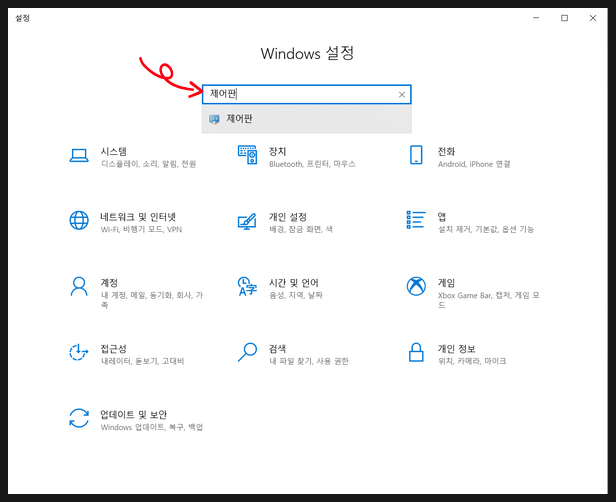Open the 시스템 laptop icon
Viewport: 616px width, 502px height.
[x=79, y=156]
